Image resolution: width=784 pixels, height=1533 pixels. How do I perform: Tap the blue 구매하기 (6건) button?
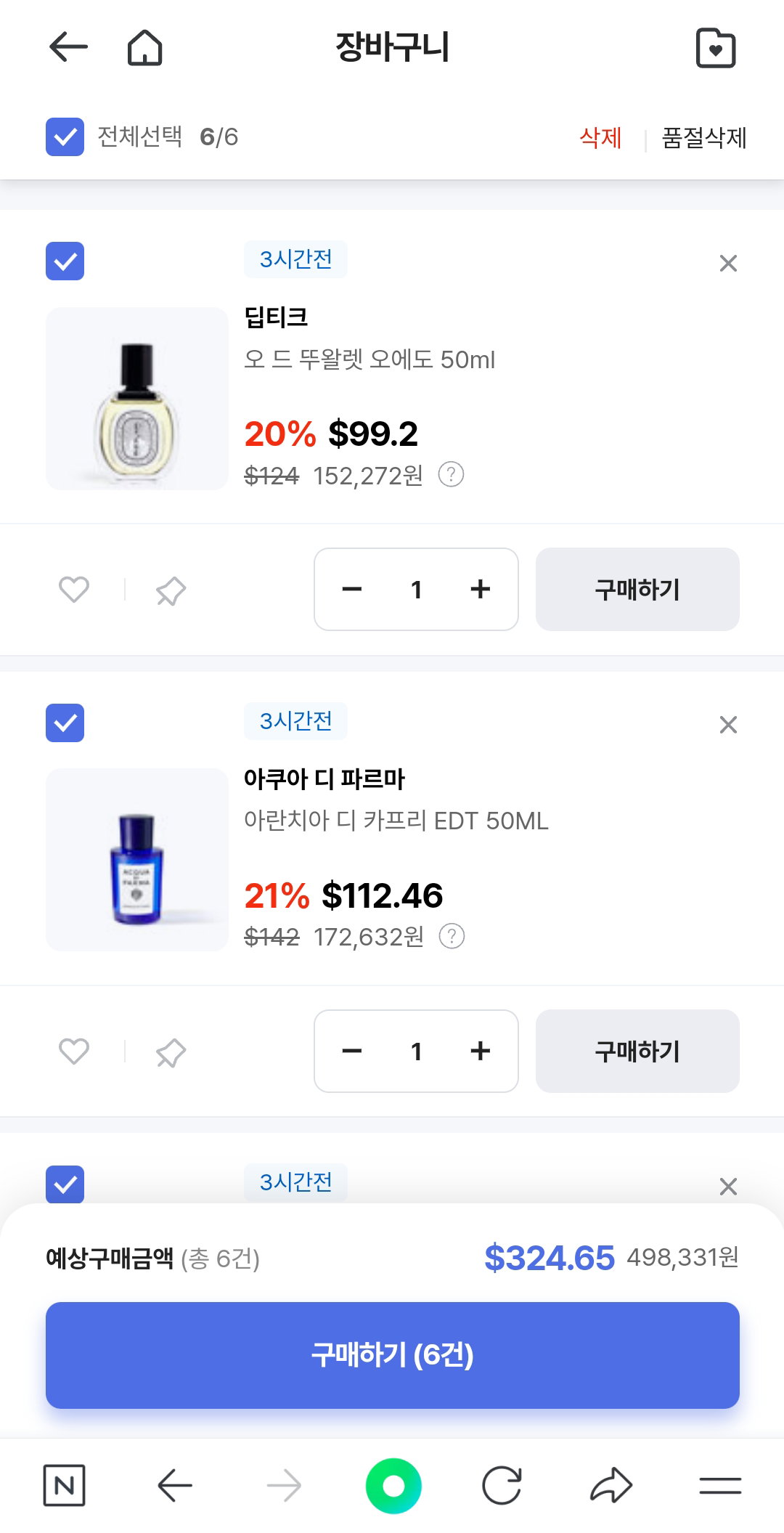point(393,1355)
